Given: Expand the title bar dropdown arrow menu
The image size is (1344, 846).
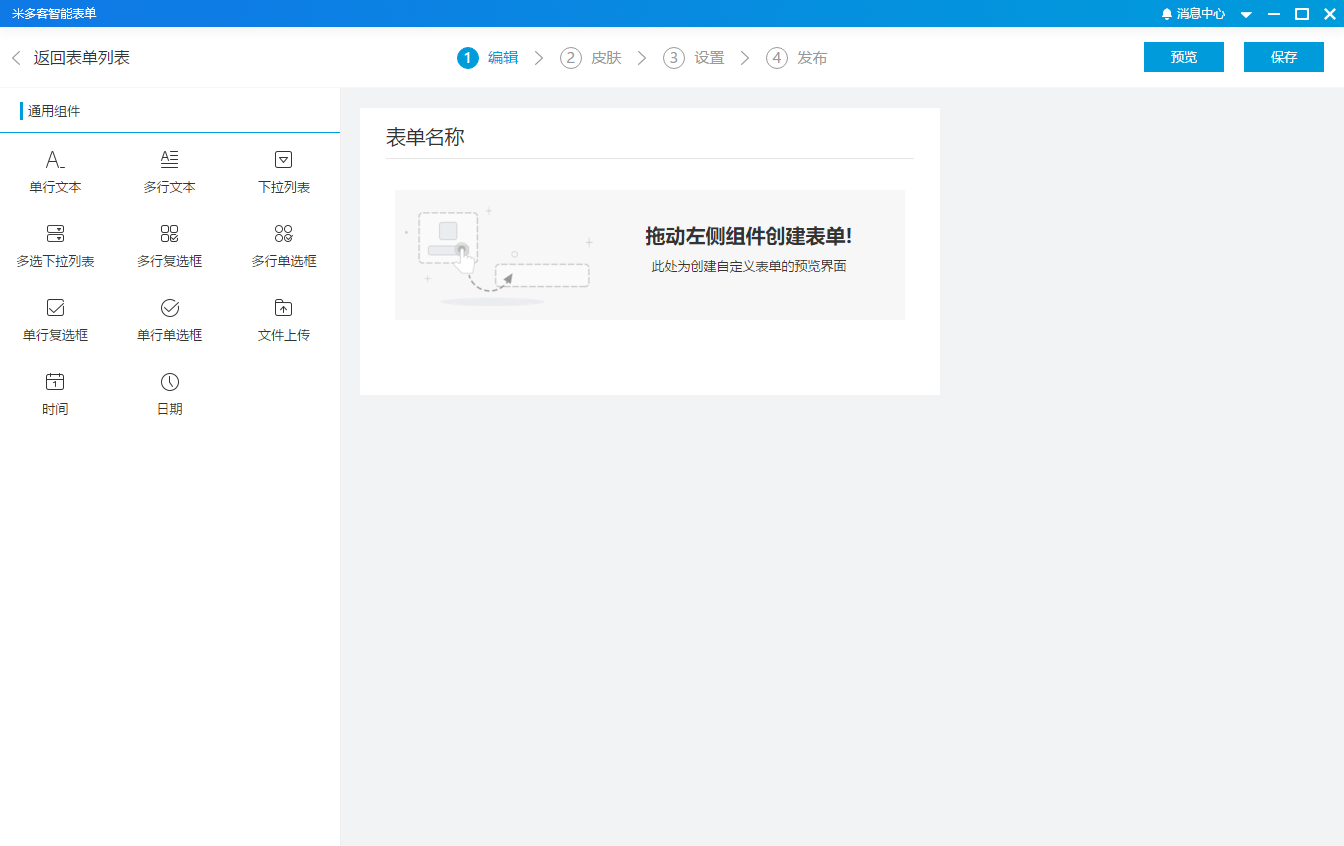Looking at the screenshot, I should (1246, 14).
